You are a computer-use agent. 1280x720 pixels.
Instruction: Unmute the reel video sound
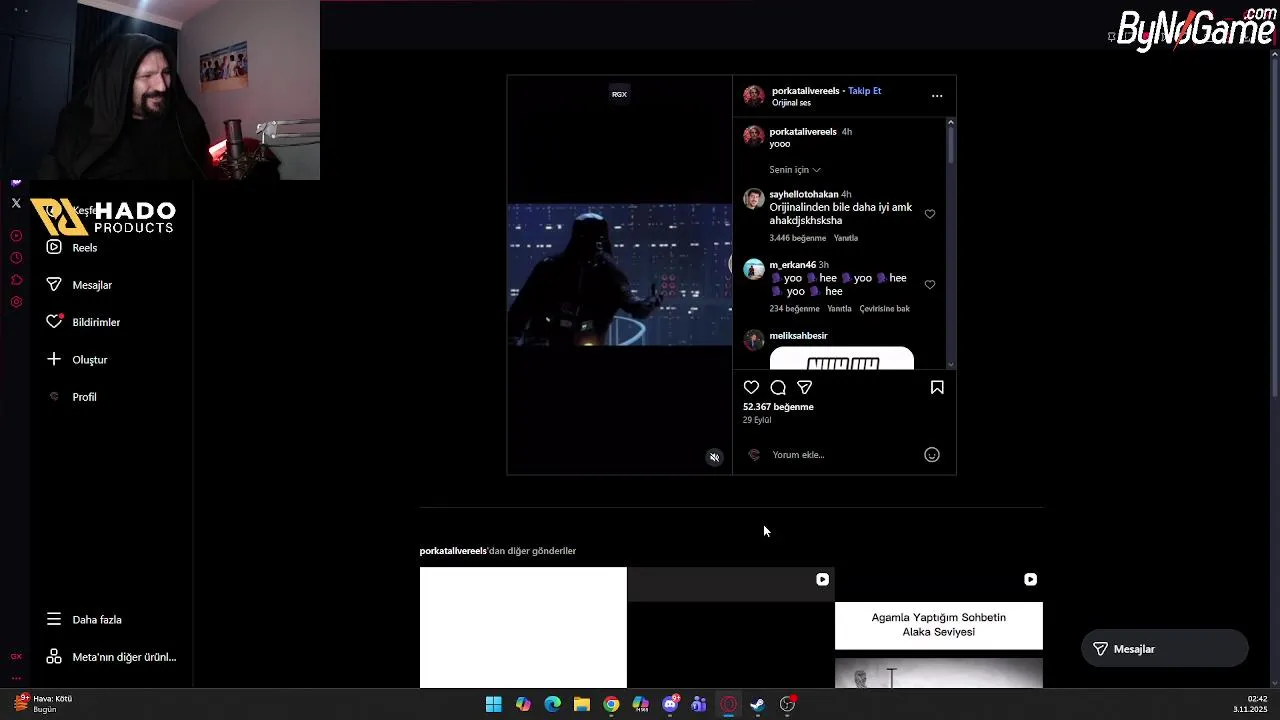click(714, 457)
